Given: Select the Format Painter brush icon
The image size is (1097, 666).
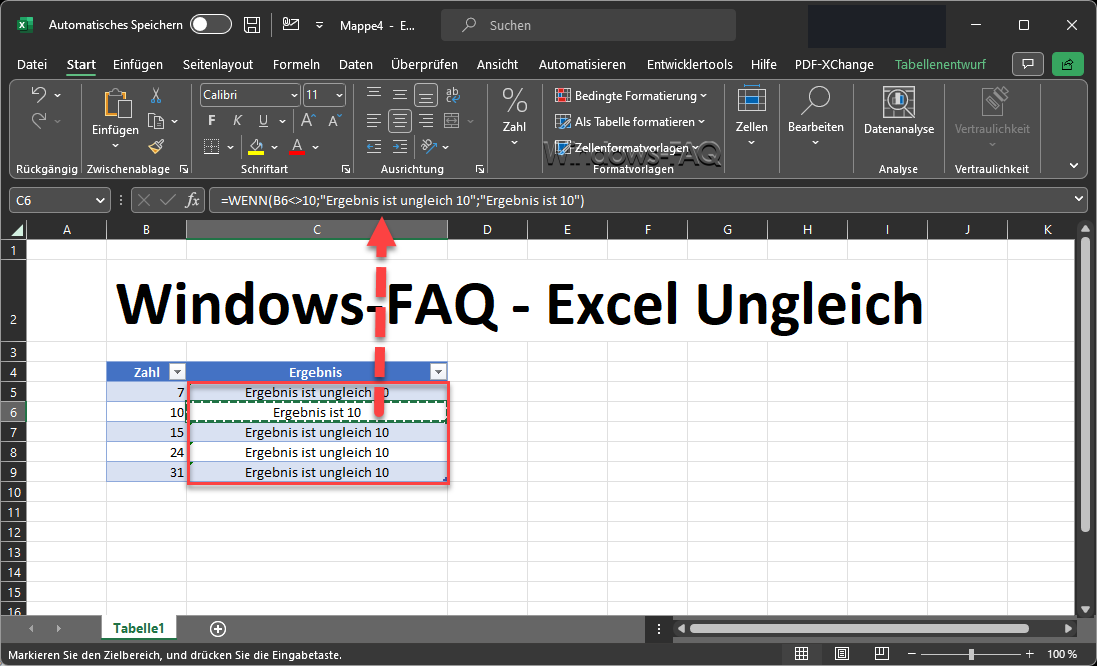Looking at the screenshot, I should tap(155, 146).
